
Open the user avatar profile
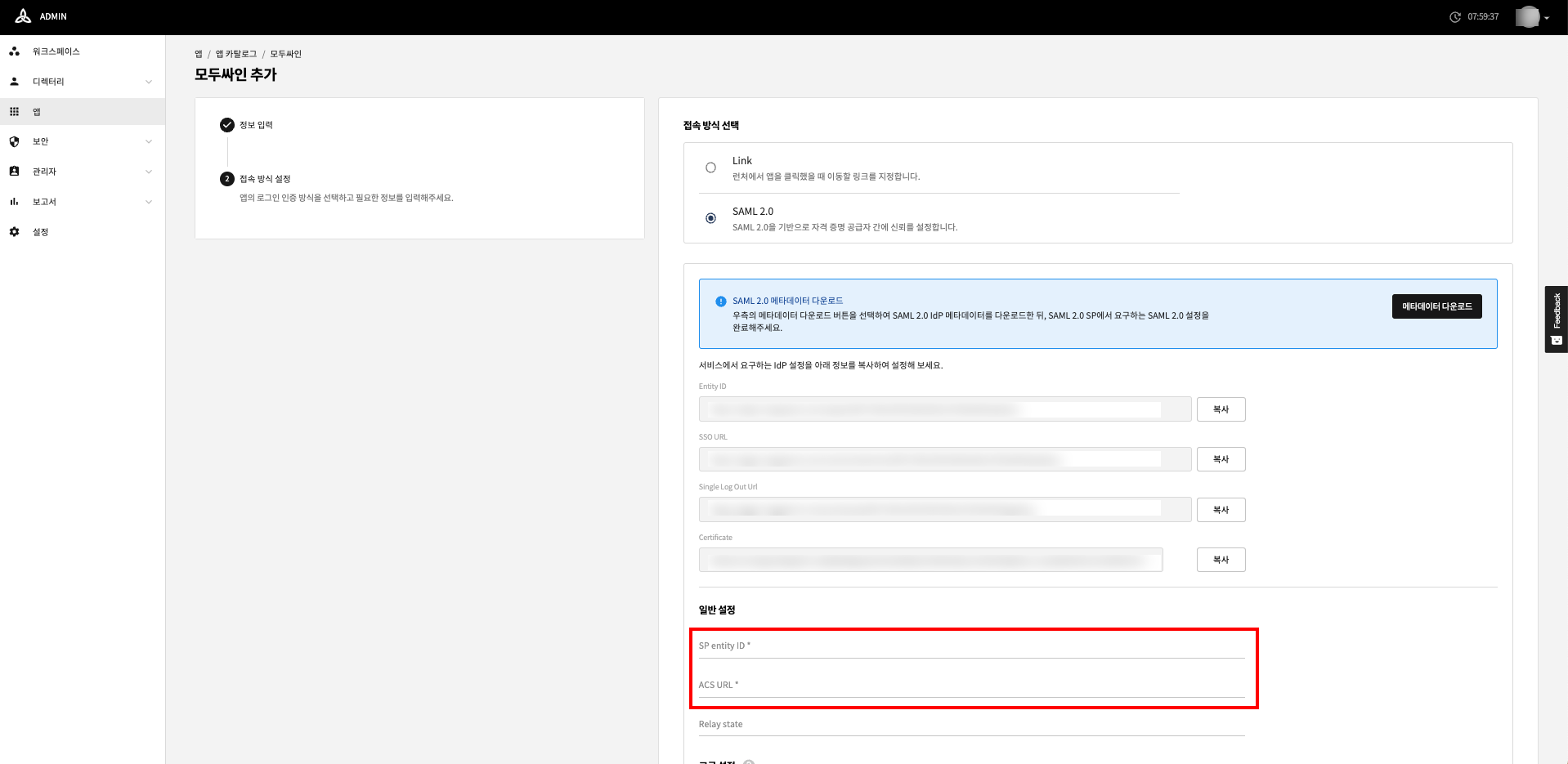pos(1527,17)
